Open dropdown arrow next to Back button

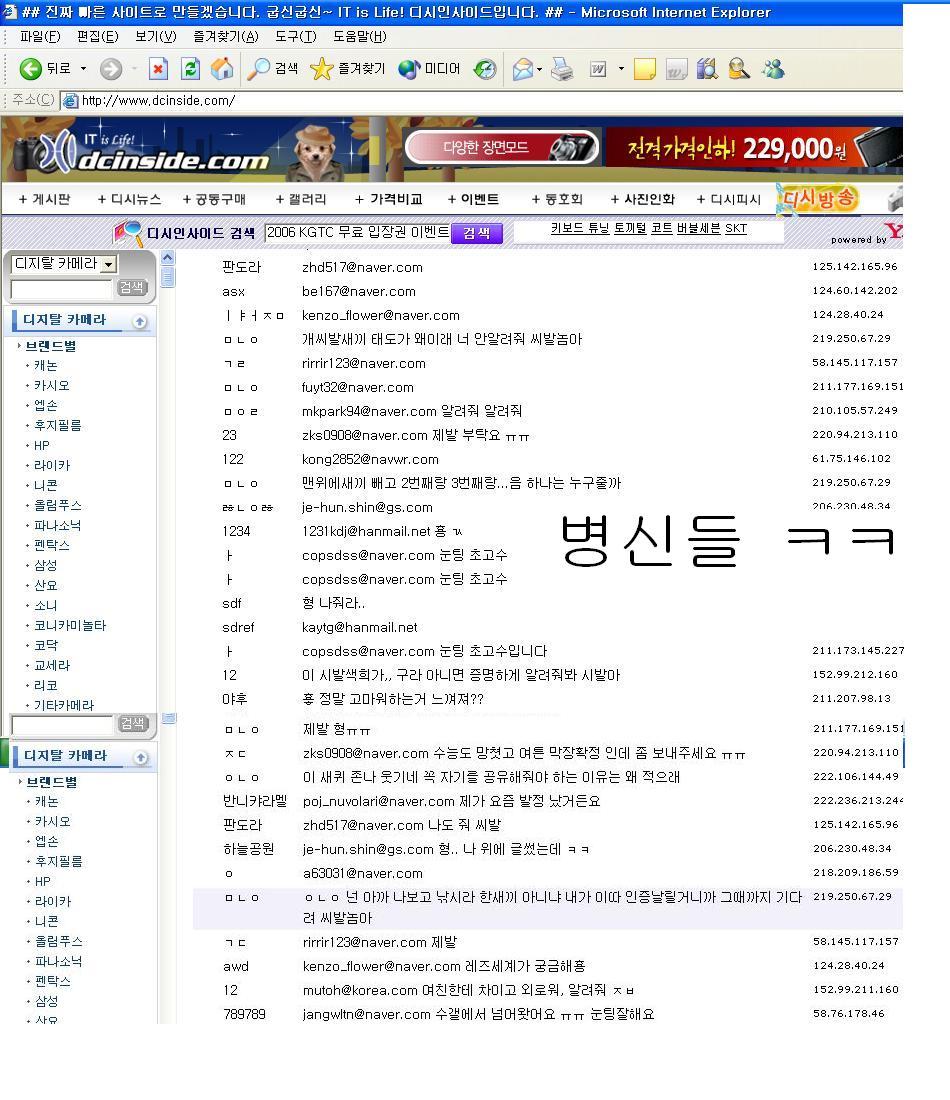click(83, 69)
